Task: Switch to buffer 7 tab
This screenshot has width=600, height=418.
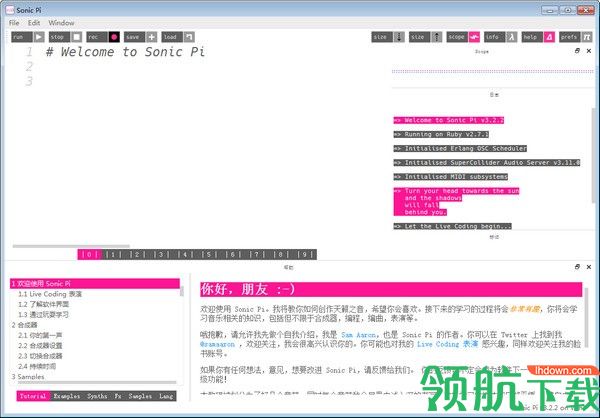Action: [257, 254]
